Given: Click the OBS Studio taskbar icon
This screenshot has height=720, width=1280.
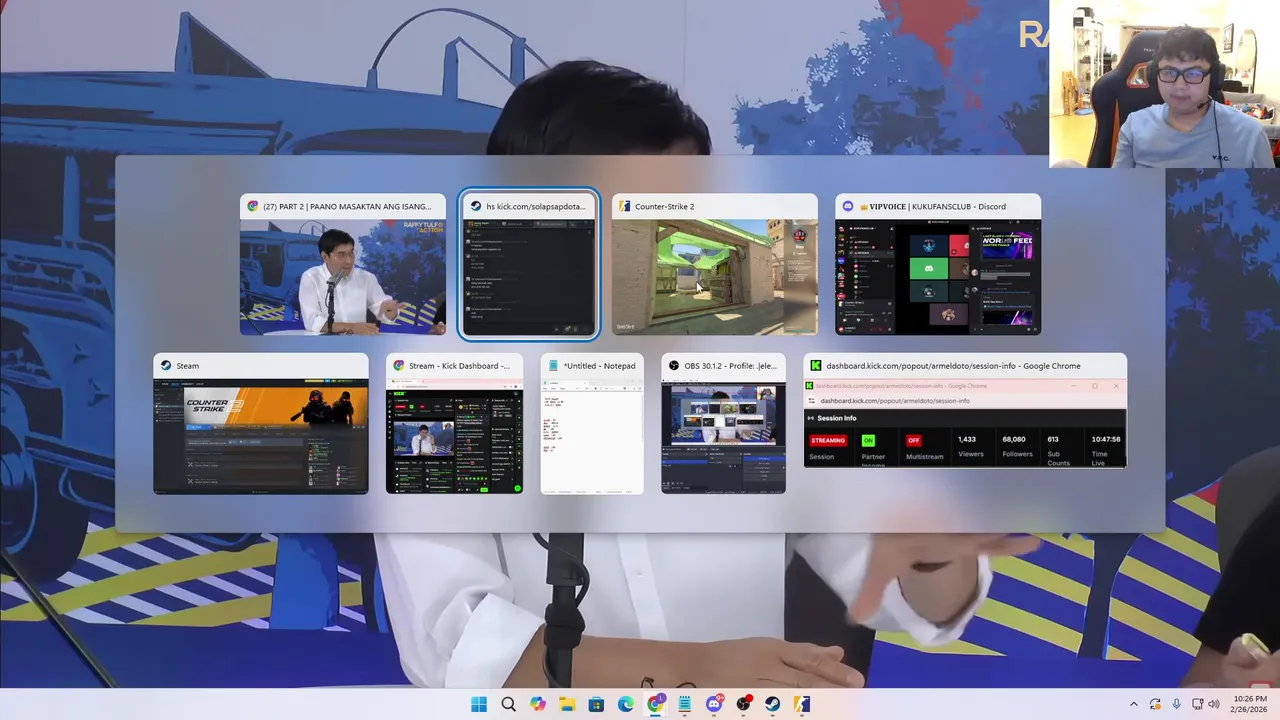Looking at the screenshot, I should (744, 704).
